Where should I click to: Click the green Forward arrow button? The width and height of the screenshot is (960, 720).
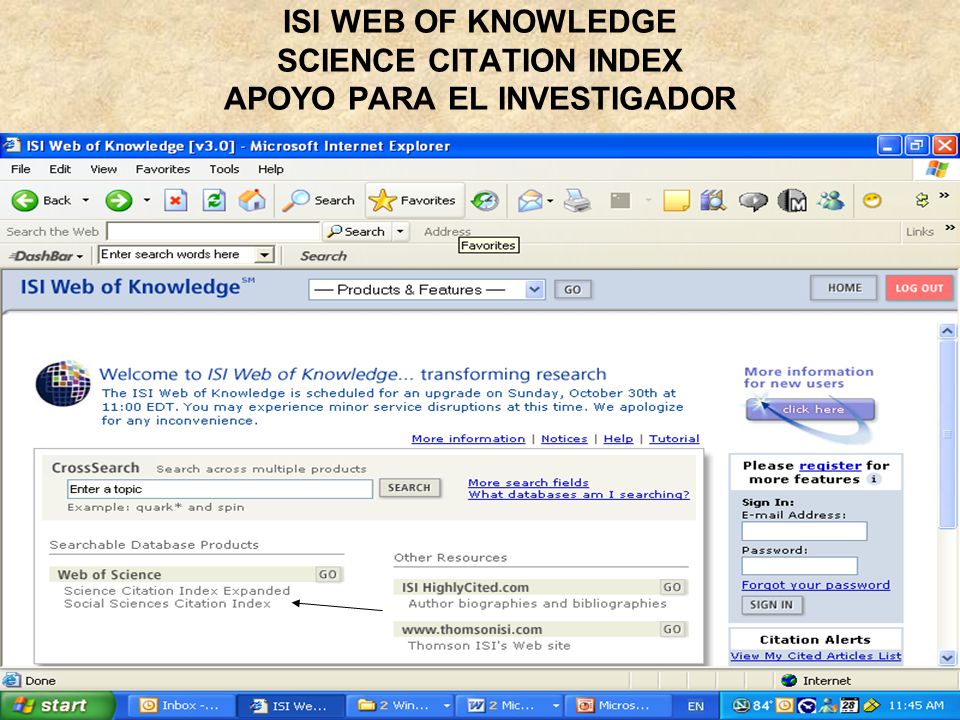(119, 200)
